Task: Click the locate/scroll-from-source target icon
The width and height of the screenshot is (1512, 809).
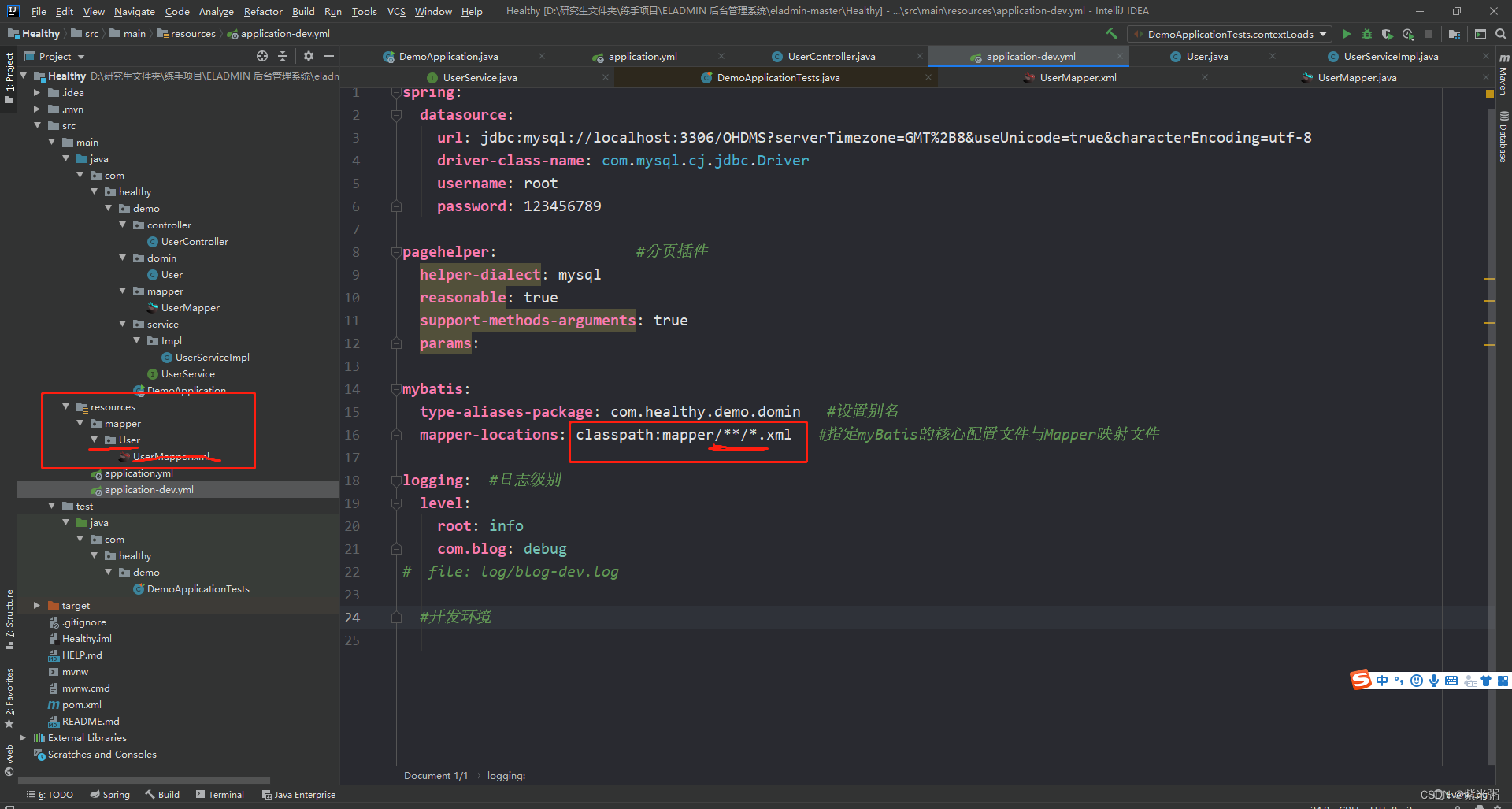Action: click(x=262, y=56)
